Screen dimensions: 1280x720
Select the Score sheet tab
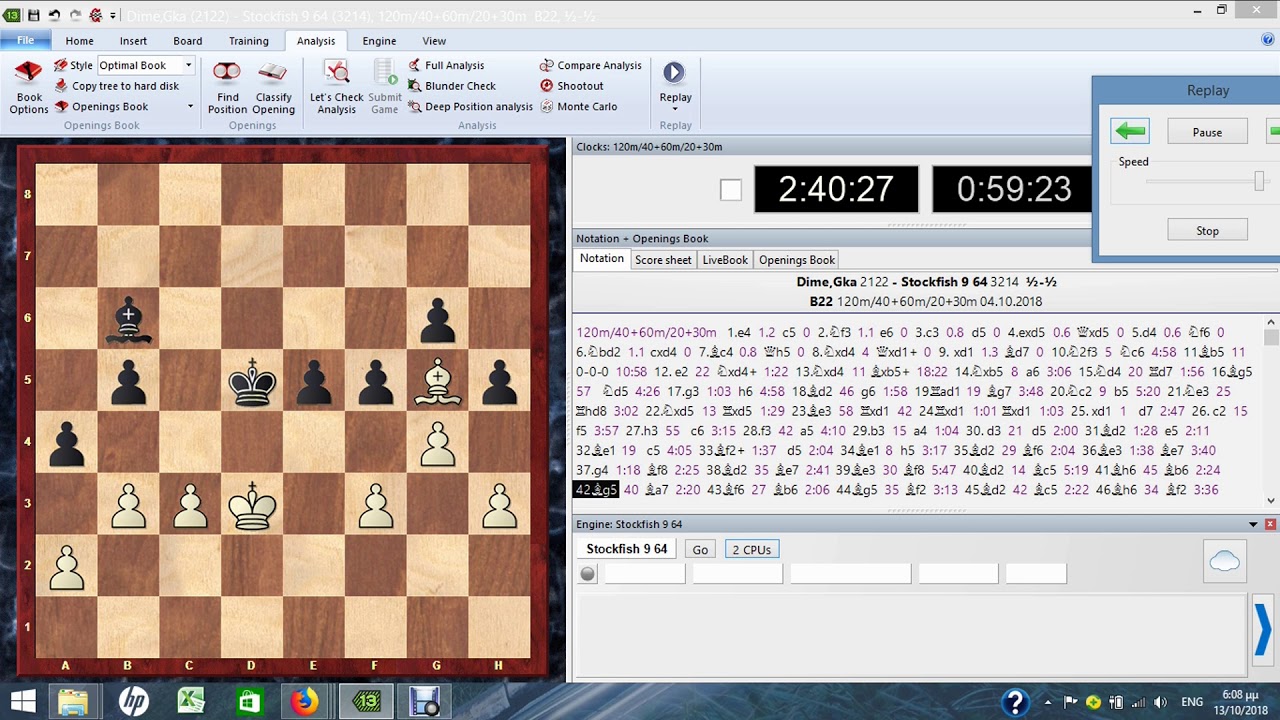point(663,260)
